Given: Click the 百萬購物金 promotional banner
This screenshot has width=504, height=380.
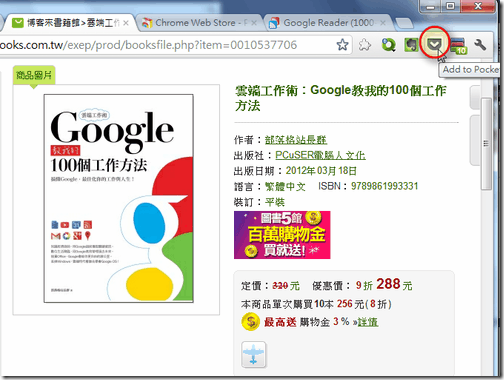Looking at the screenshot, I should click(282, 235).
